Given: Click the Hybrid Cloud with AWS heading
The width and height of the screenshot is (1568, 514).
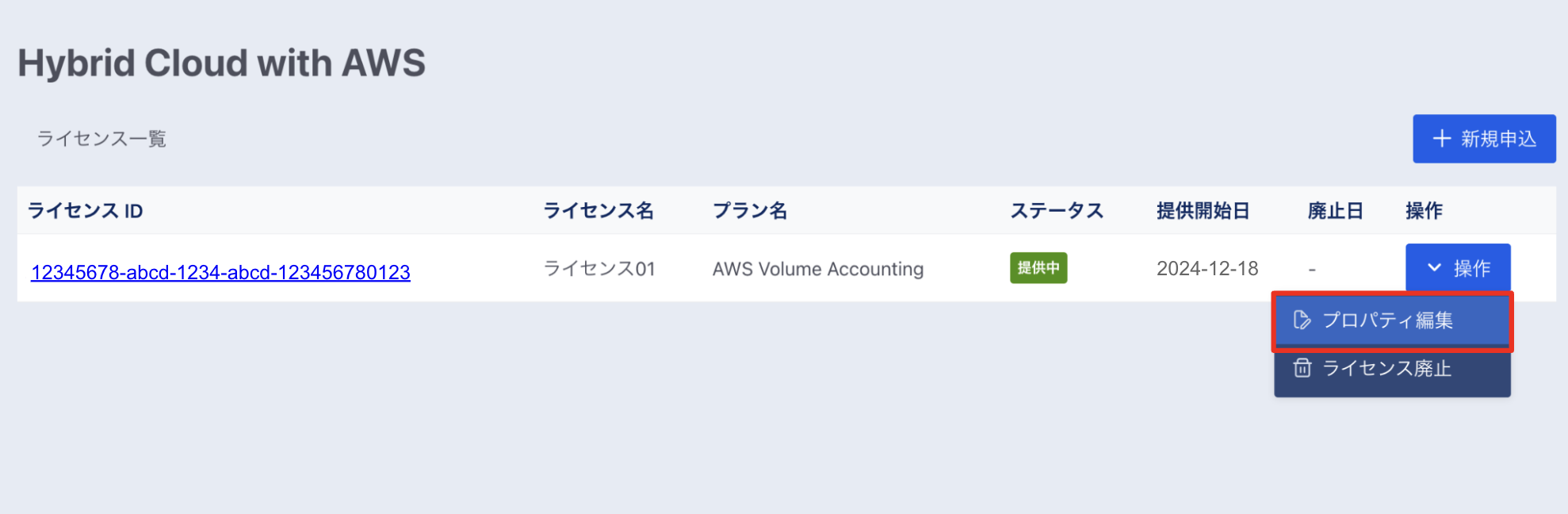Looking at the screenshot, I should click(222, 63).
